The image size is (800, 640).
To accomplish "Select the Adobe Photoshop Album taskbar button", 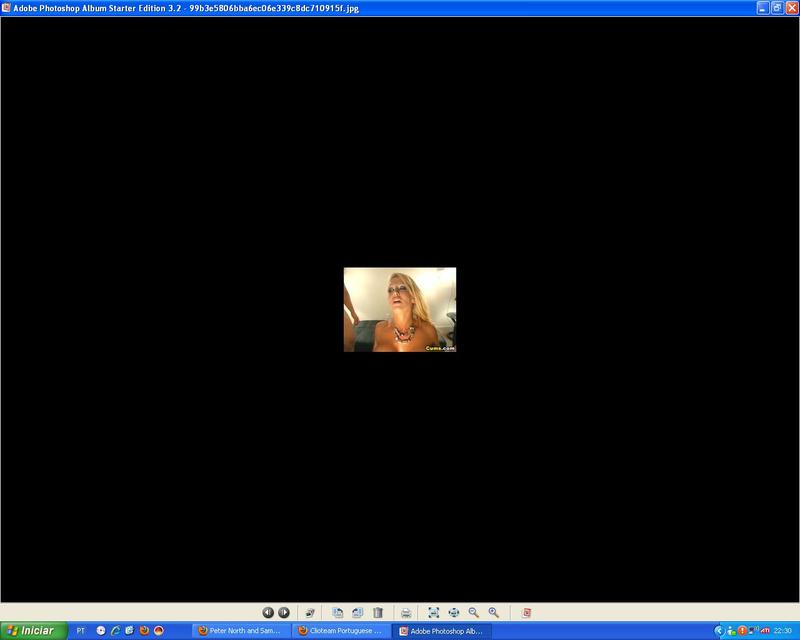I will [443, 631].
